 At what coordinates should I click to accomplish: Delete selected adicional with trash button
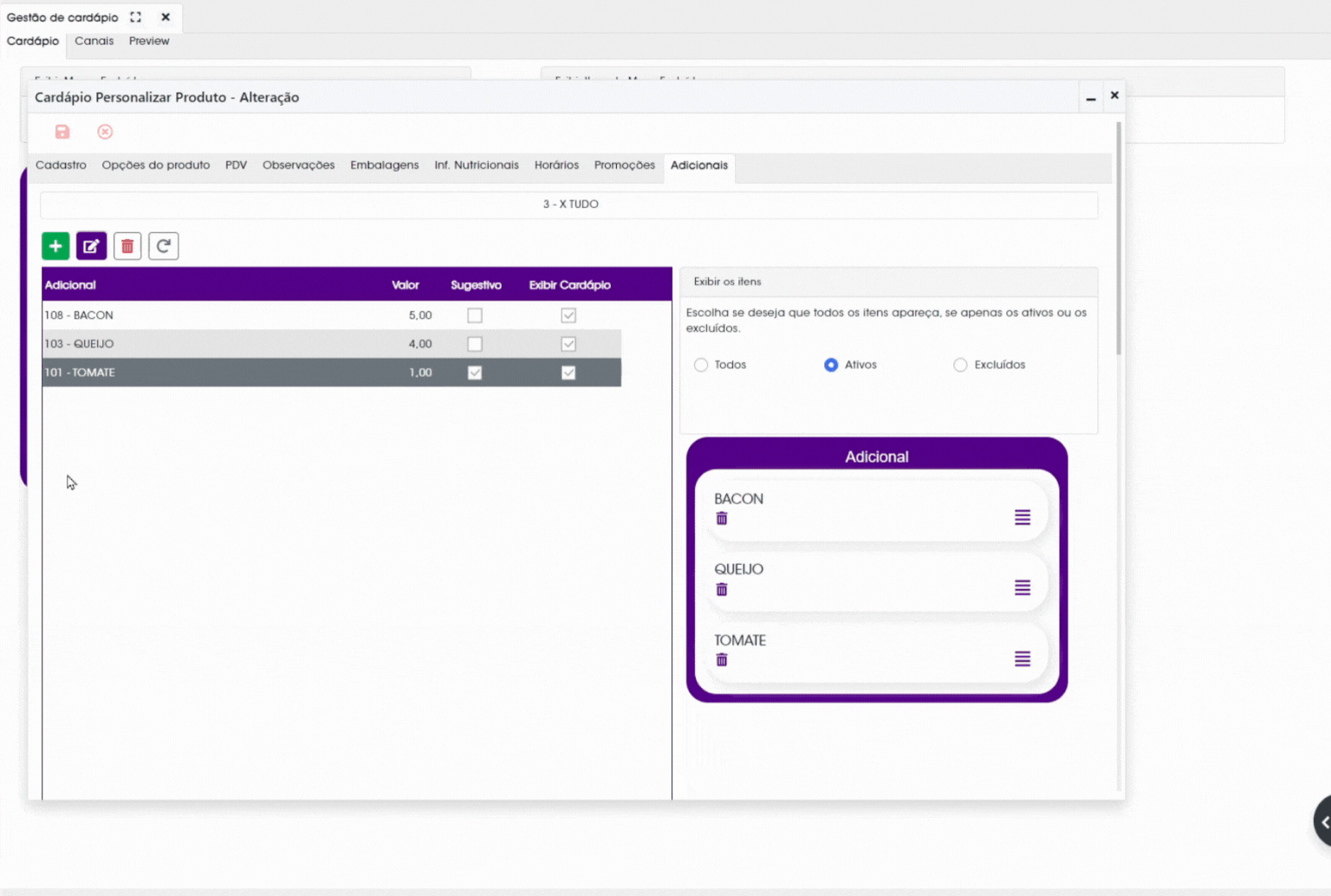point(127,246)
